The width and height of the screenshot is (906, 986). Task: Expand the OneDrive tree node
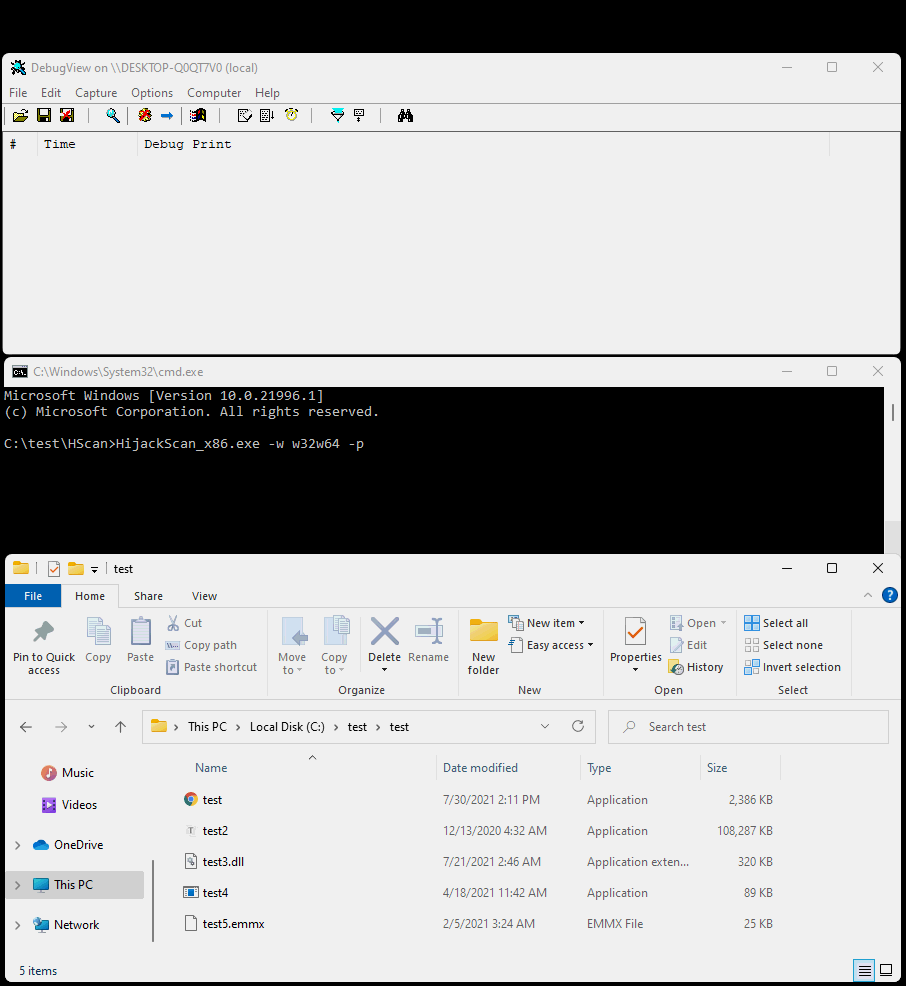point(18,845)
